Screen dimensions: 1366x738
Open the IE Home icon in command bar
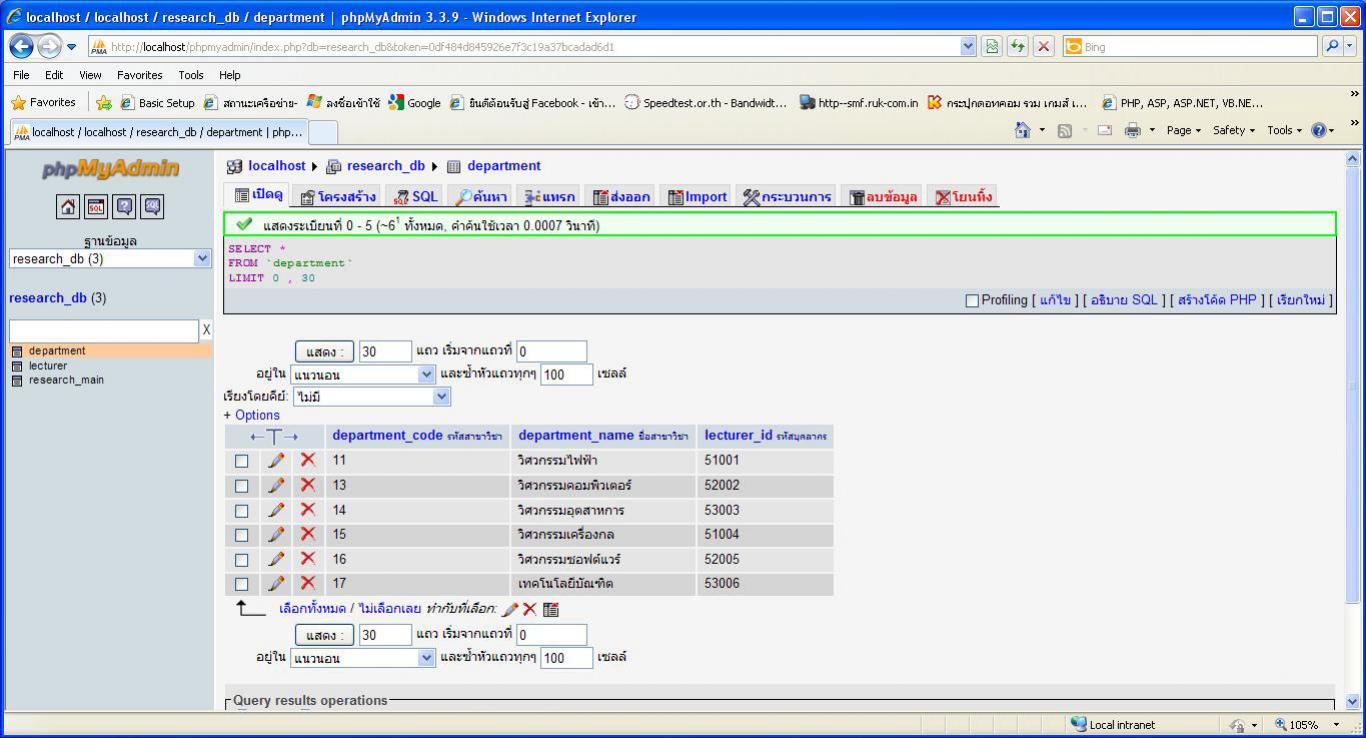(1023, 130)
